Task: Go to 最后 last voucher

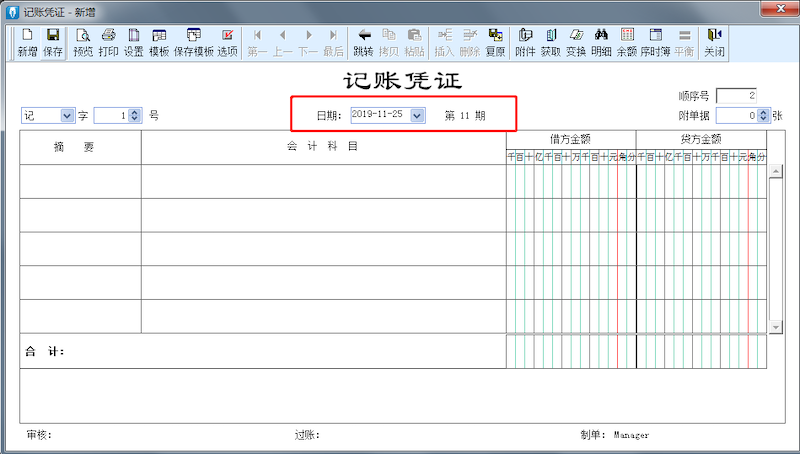Action: (x=334, y=43)
